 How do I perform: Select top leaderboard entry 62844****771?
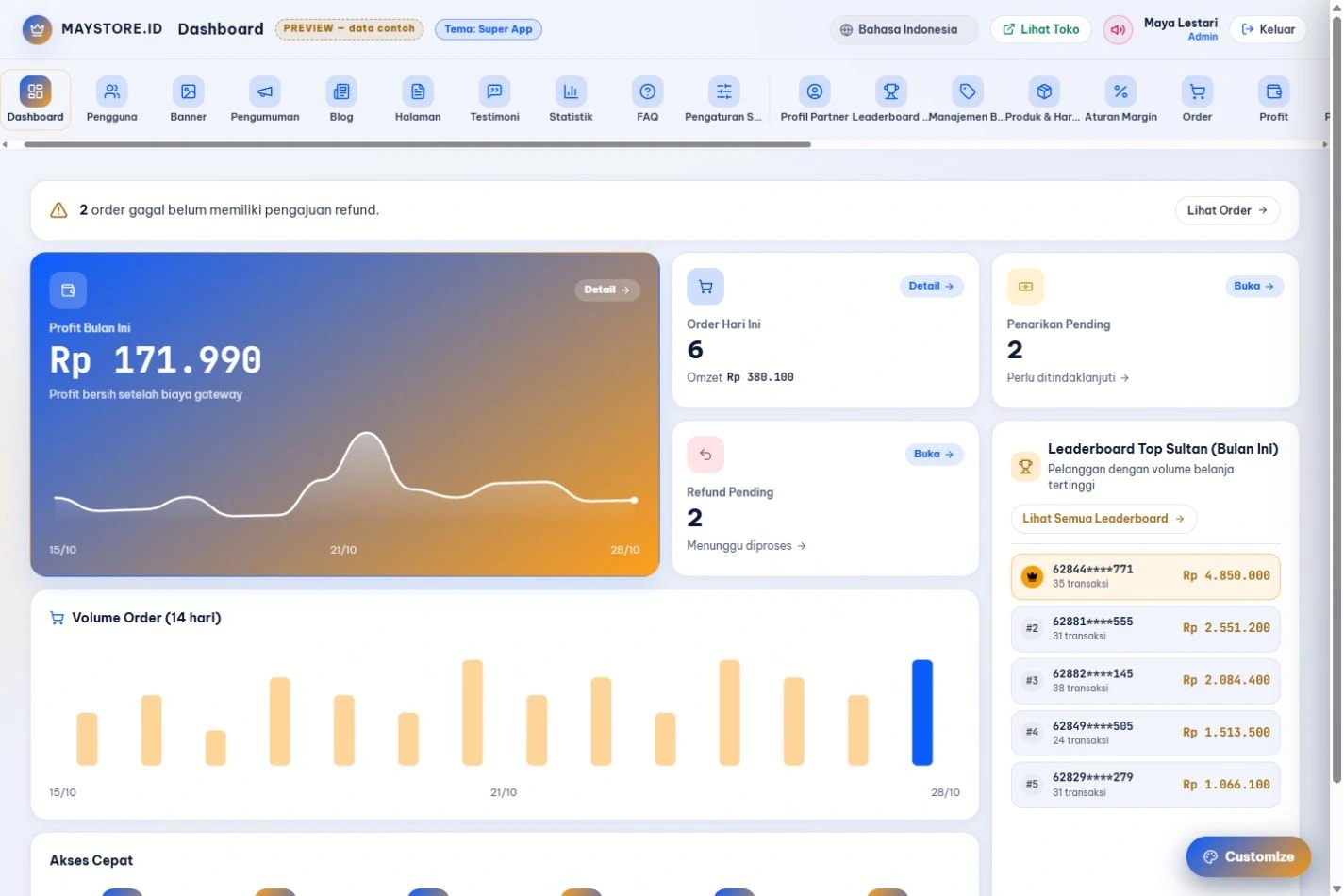click(x=1145, y=576)
